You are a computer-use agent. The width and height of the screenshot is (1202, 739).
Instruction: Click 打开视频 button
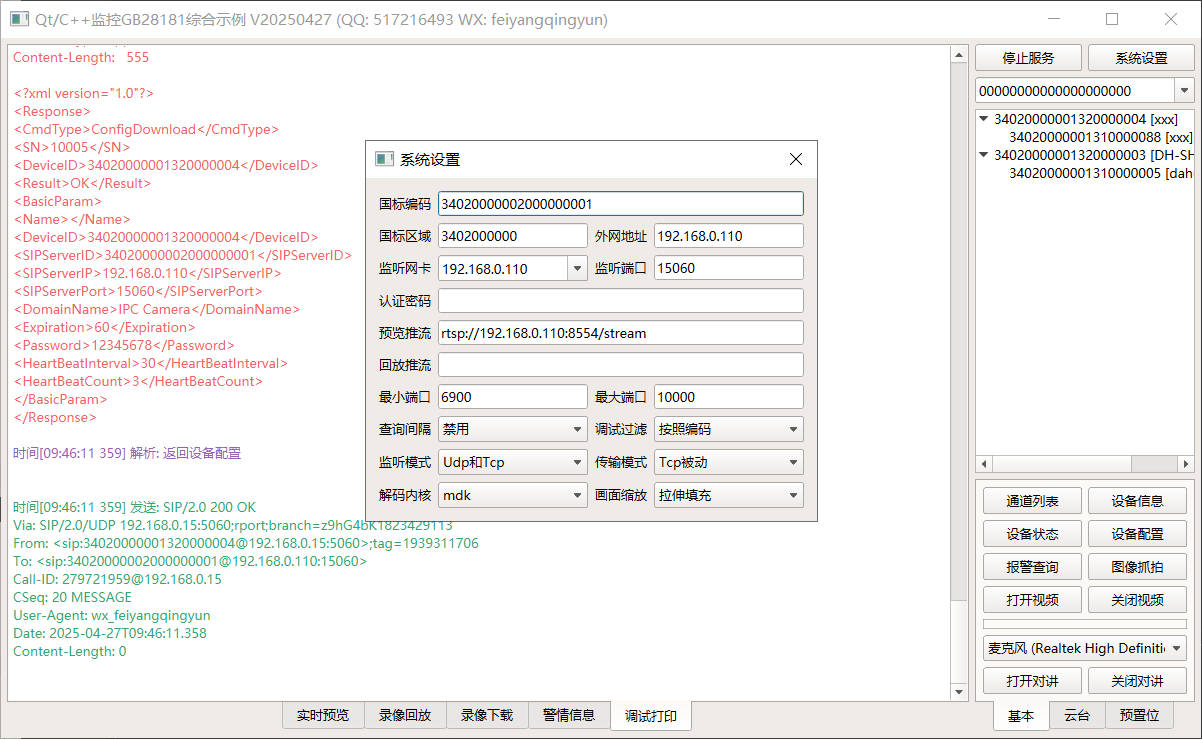[1033, 600]
